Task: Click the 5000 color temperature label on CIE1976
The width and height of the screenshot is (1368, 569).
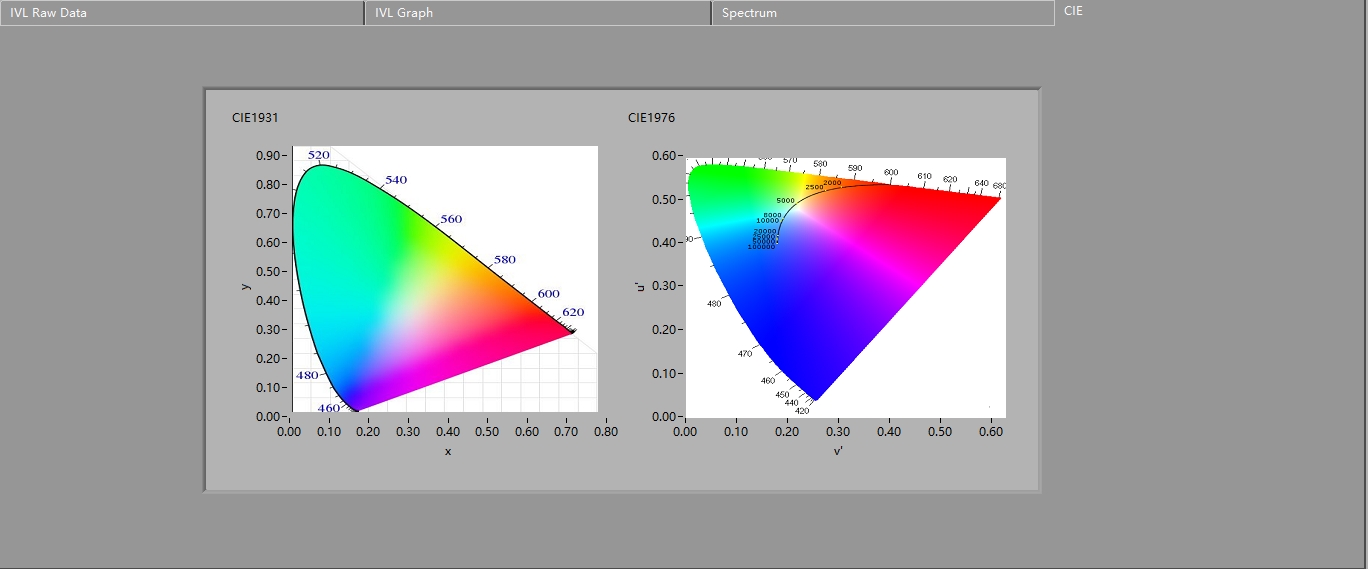Action: pos(785,201)
